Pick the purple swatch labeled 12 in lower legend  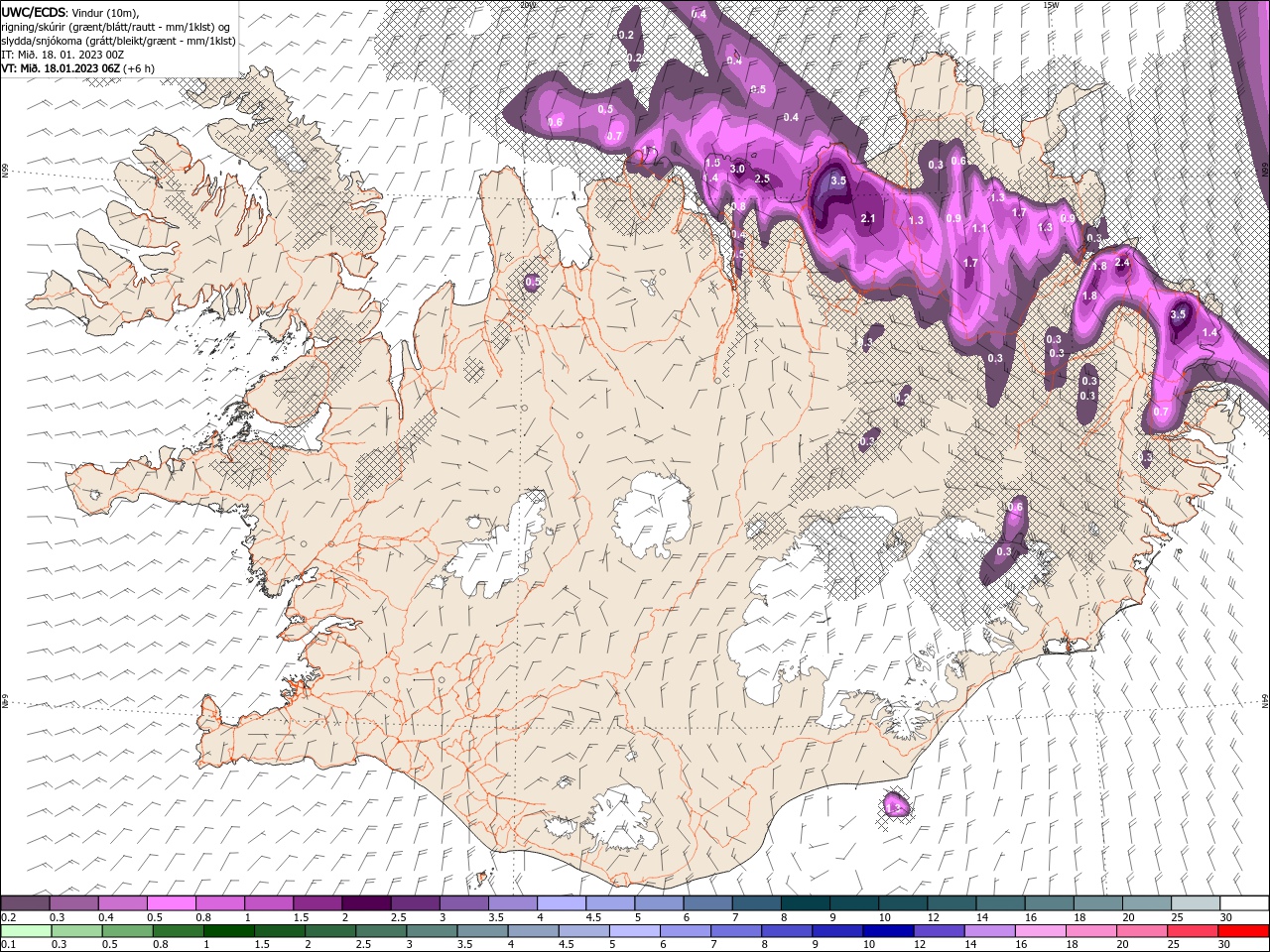pos(939,931)
